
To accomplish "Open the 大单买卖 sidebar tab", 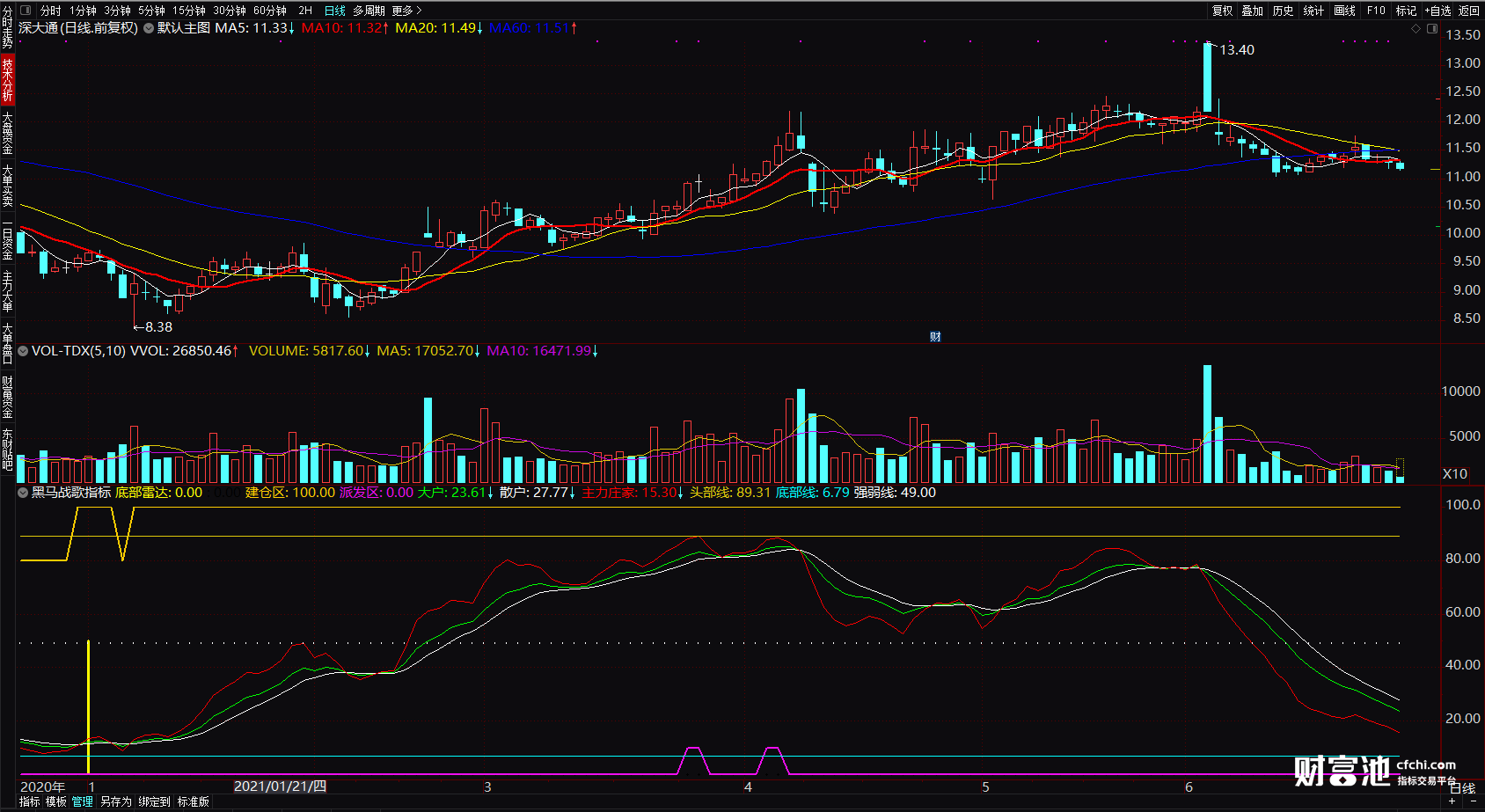I will coord(7,186).
